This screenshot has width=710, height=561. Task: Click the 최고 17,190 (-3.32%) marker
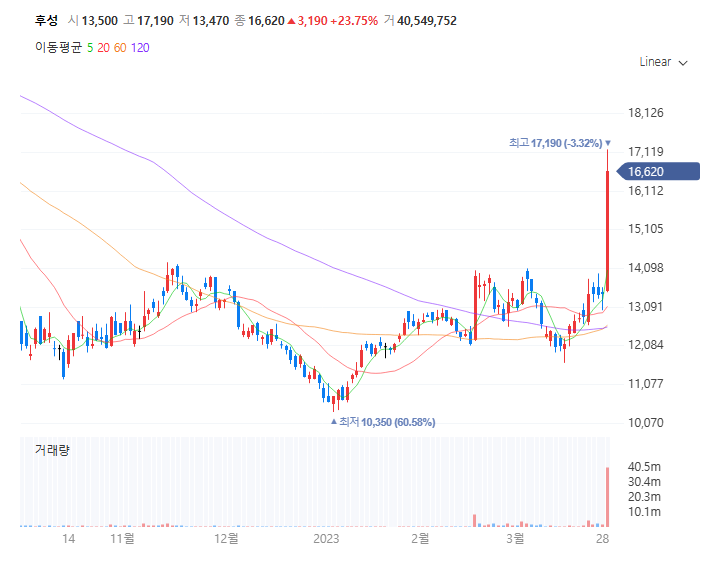coord(560,143)
